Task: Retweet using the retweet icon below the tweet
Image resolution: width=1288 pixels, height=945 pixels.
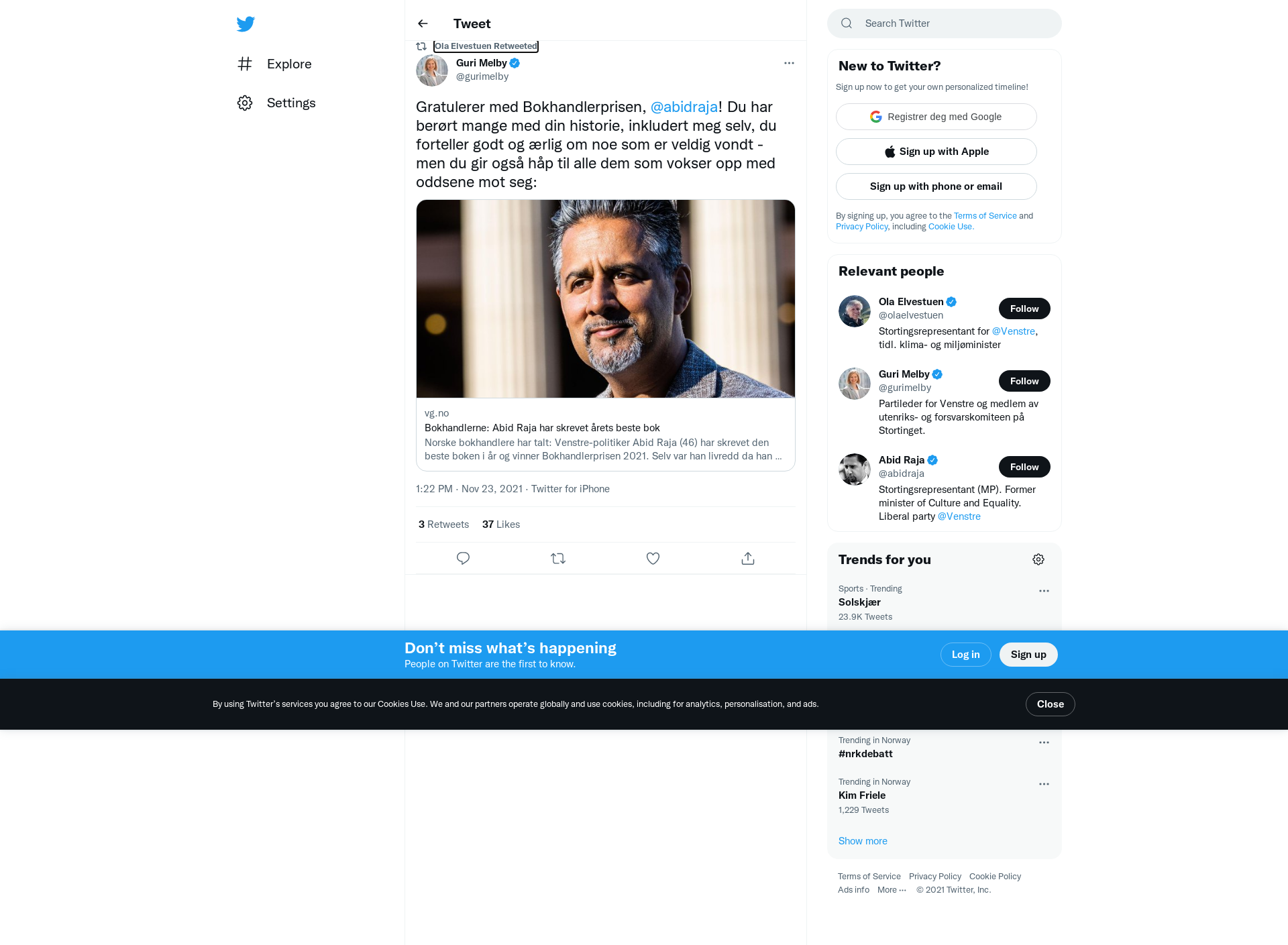Action: pyautogui.click(x=558, y=558)
